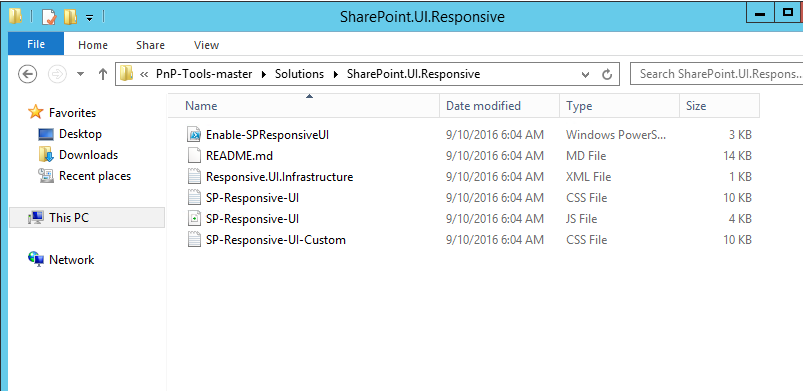Click the New folder quick access icon
This screenshot has height=391, width=803.
[x=70, y=17]
